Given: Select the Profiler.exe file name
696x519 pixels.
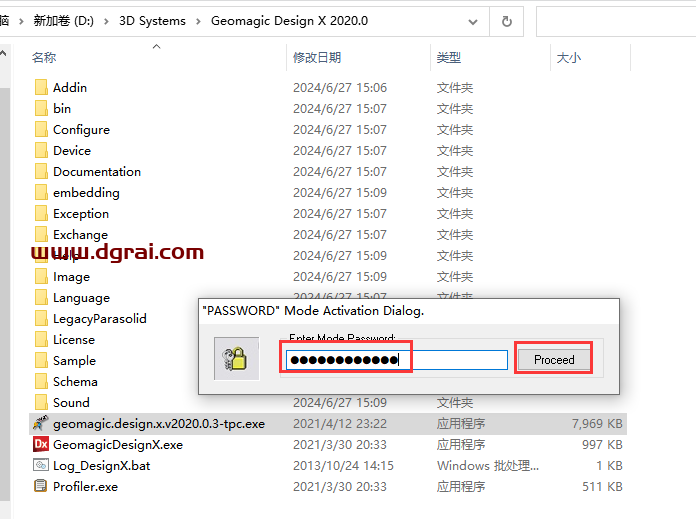Looking at the screenshot, I should pos(85,487).
